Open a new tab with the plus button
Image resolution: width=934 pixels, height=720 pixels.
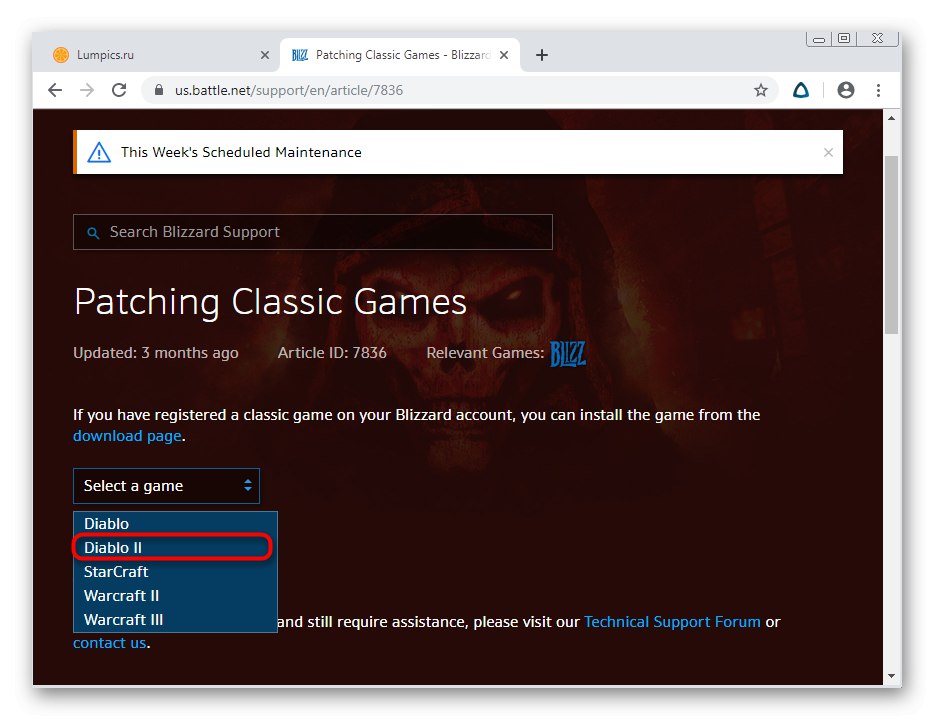(x=541, y=55)
